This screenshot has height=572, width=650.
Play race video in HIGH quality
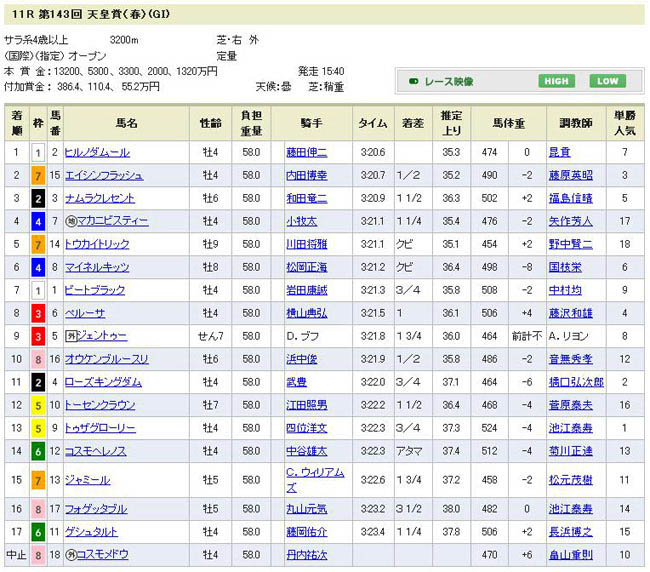pos(556,81)
